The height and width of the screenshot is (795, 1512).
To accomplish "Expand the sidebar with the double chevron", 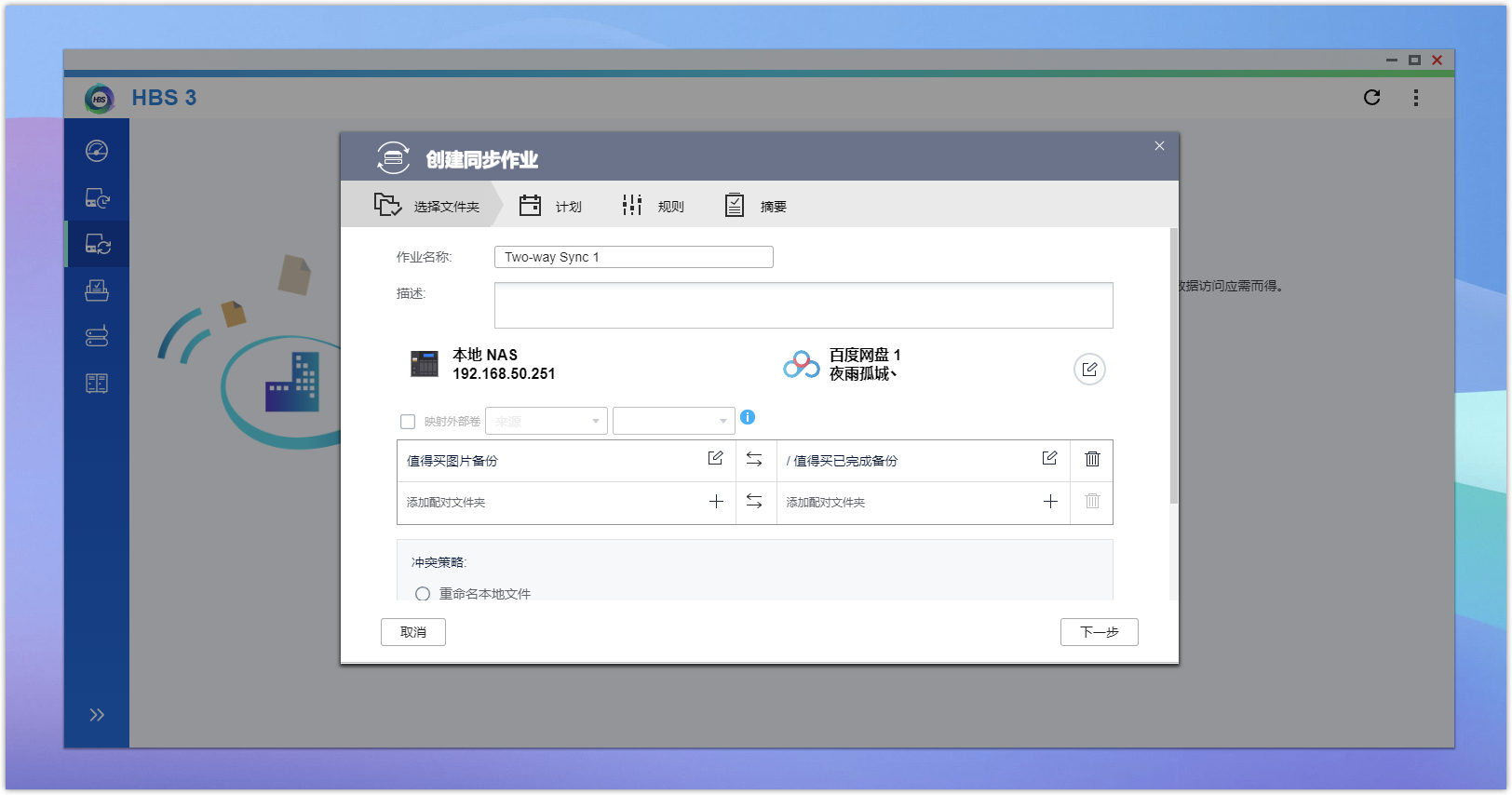I will [97, 715].
